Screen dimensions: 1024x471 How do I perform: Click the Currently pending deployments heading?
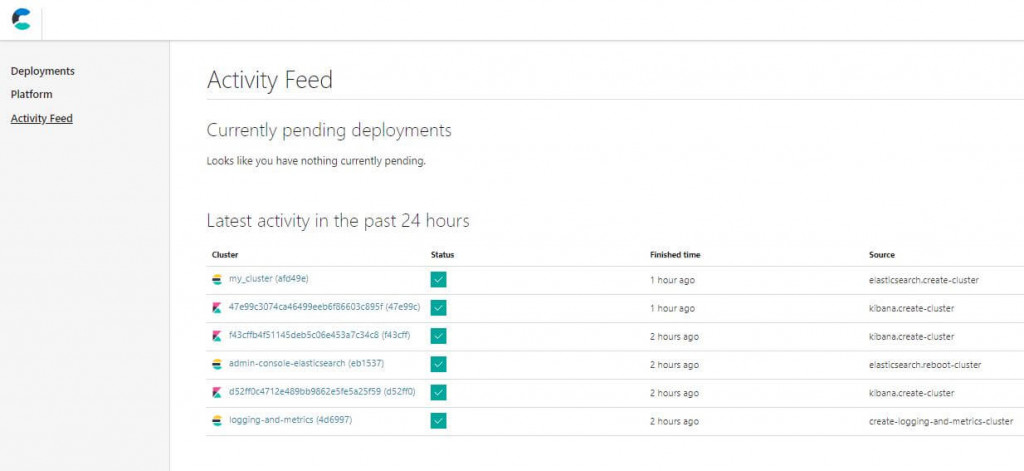tap(329, 131)
